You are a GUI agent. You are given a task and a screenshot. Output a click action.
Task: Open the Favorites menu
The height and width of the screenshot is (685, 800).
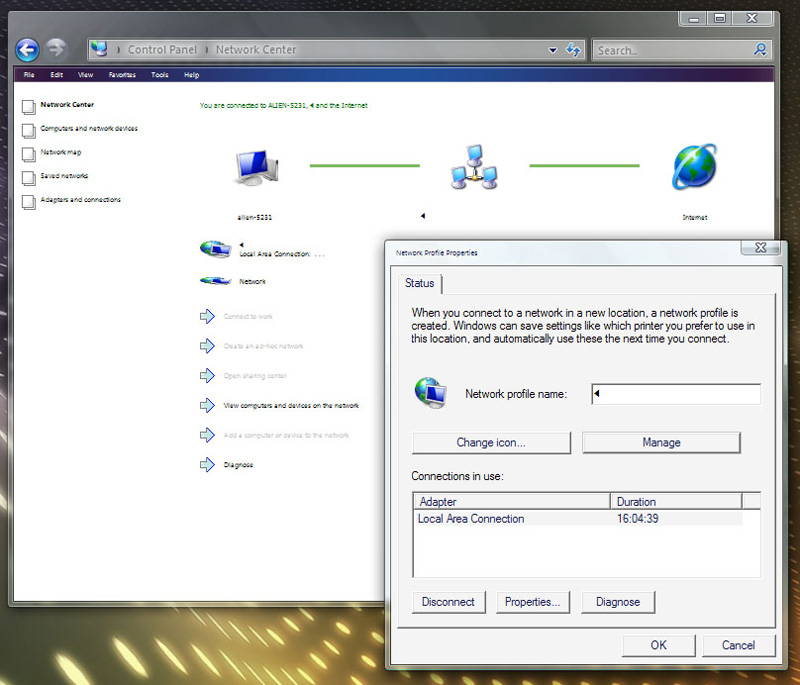pyautogui.click(x=122, y=75)
